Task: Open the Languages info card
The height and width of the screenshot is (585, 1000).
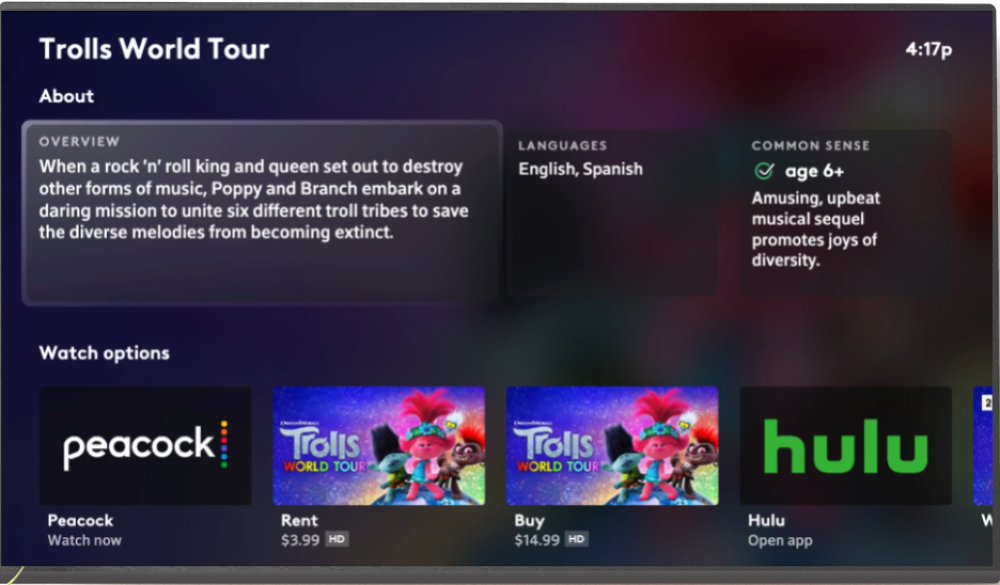Action: (611, 212)
